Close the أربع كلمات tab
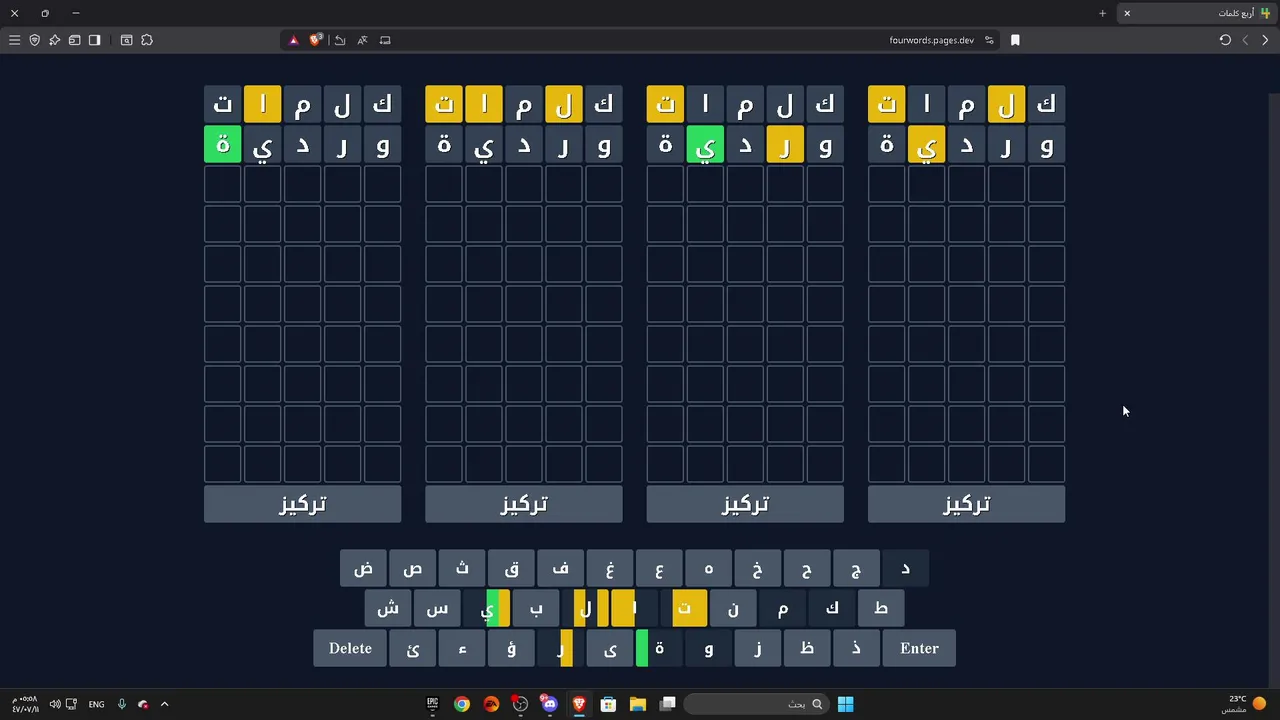The image size is (1280, 720). (x=1127, y=13)
